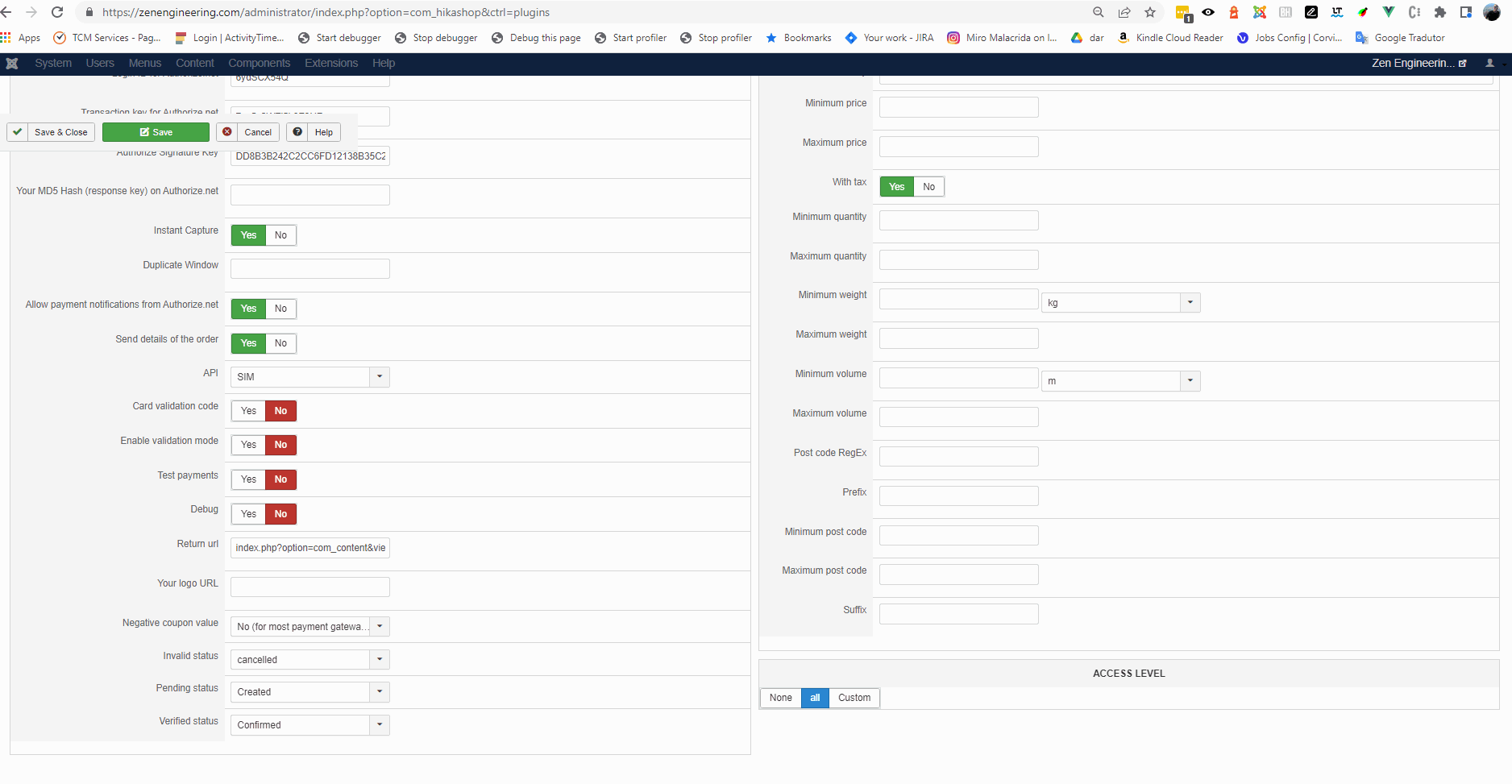Click the Post code RegEx field
Image resolution: width=1512 pixels, height=784 pixels.
click(959, 457)
